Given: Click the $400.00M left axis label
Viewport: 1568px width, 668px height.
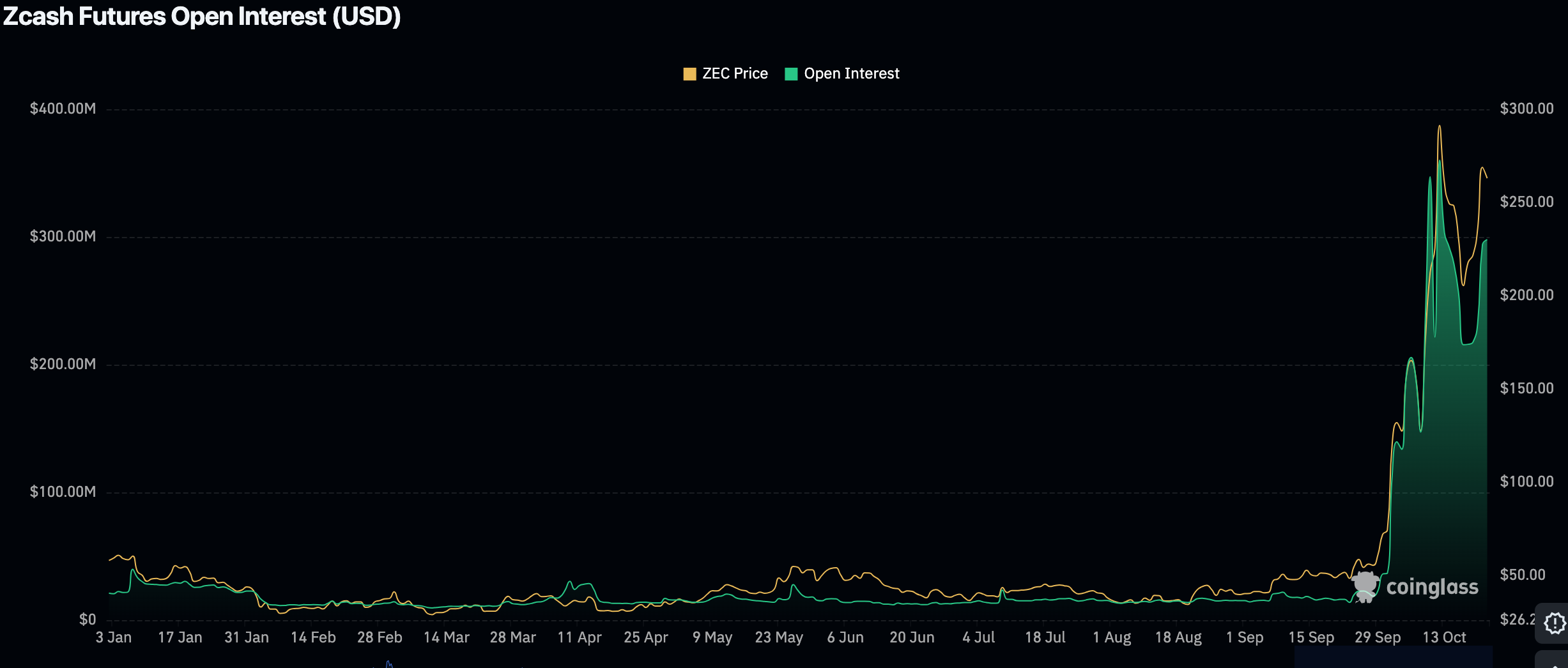Looking at the screenshot, I should tap(63, 109).
